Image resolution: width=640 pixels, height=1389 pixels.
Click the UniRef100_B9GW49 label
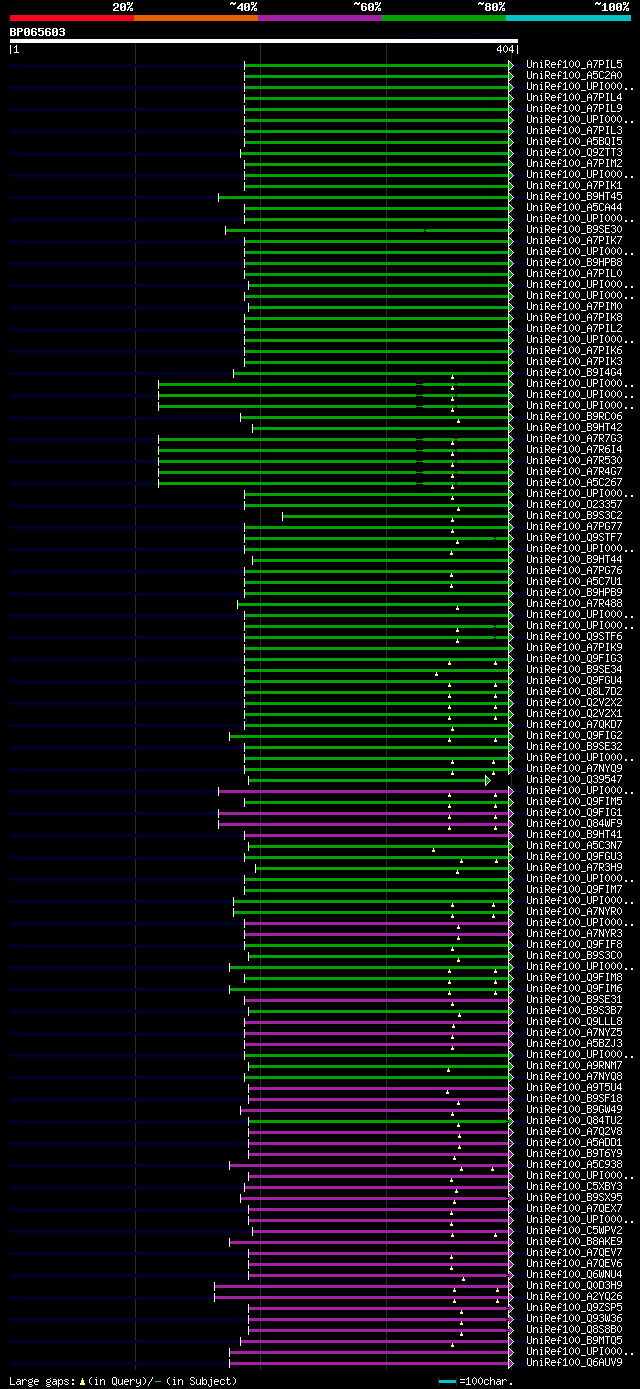574,1109
